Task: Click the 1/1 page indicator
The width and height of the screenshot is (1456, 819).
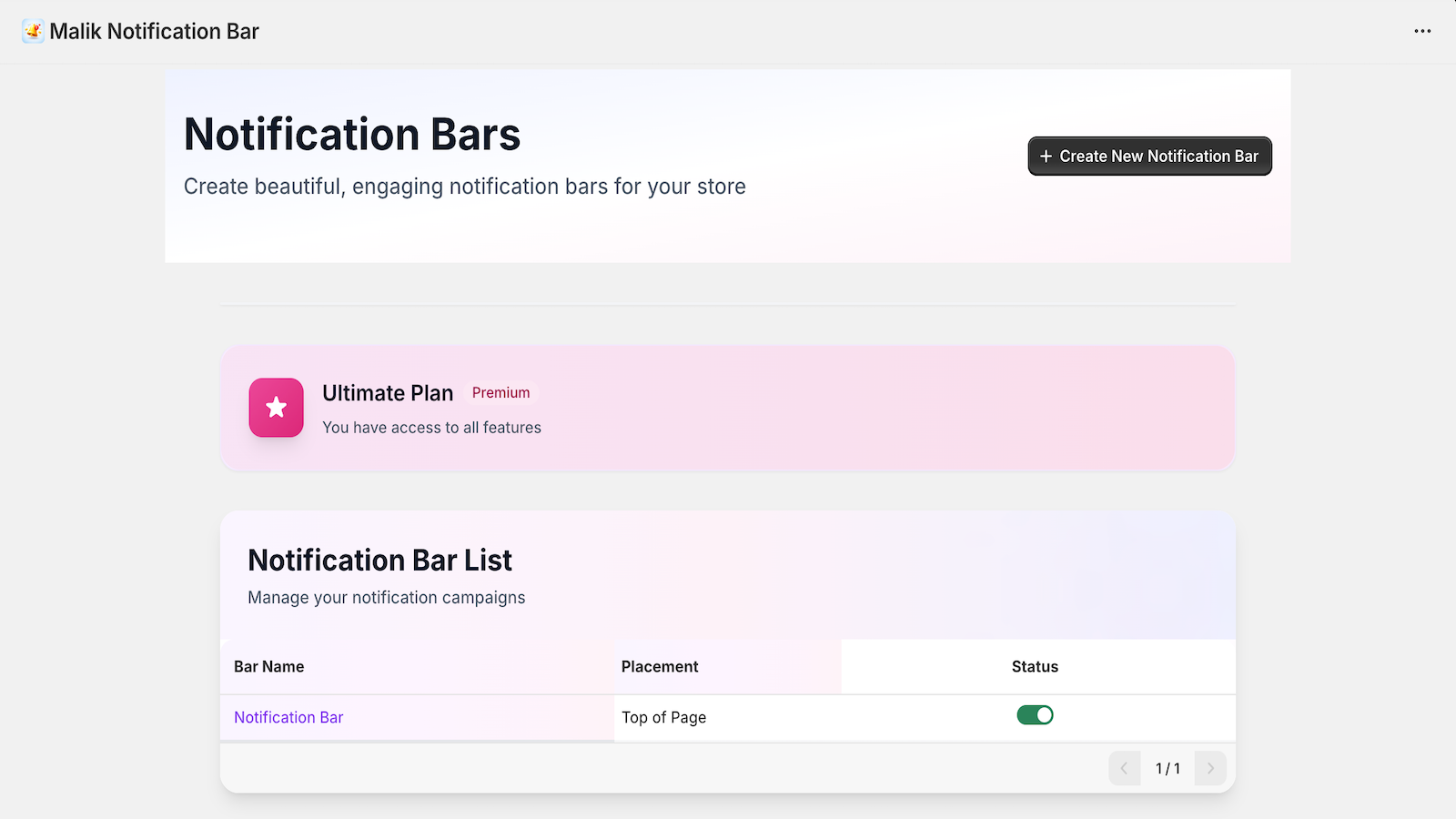Action: click(x=1167, y=768)
